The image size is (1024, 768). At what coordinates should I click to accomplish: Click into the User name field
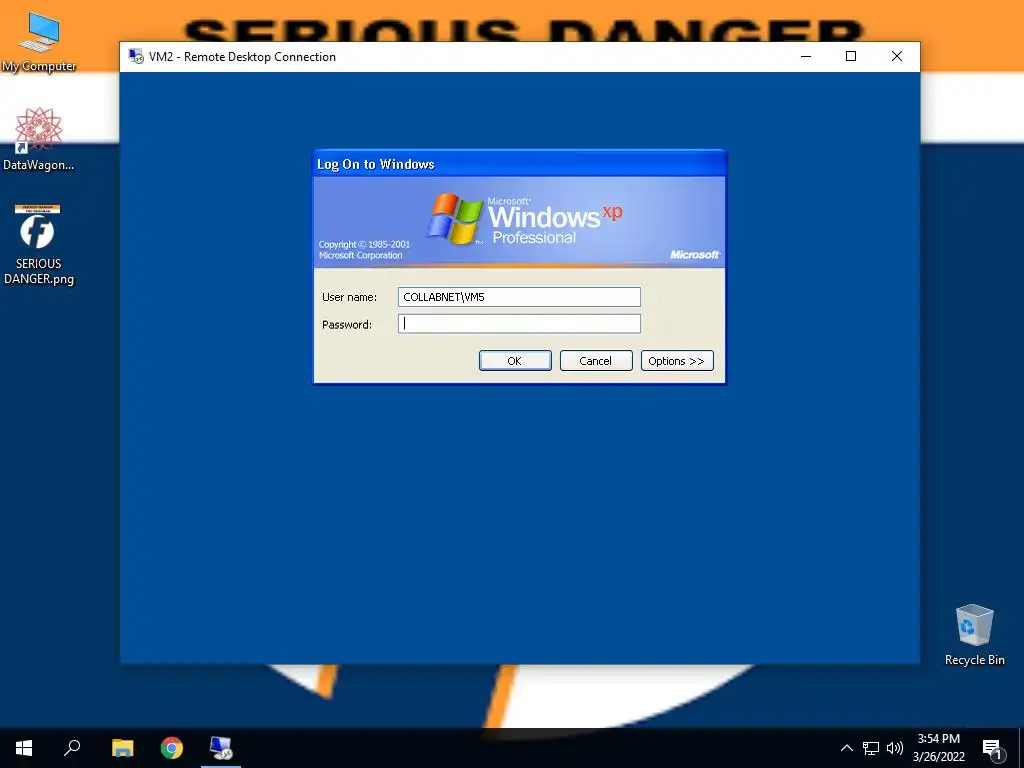[519, 296]
